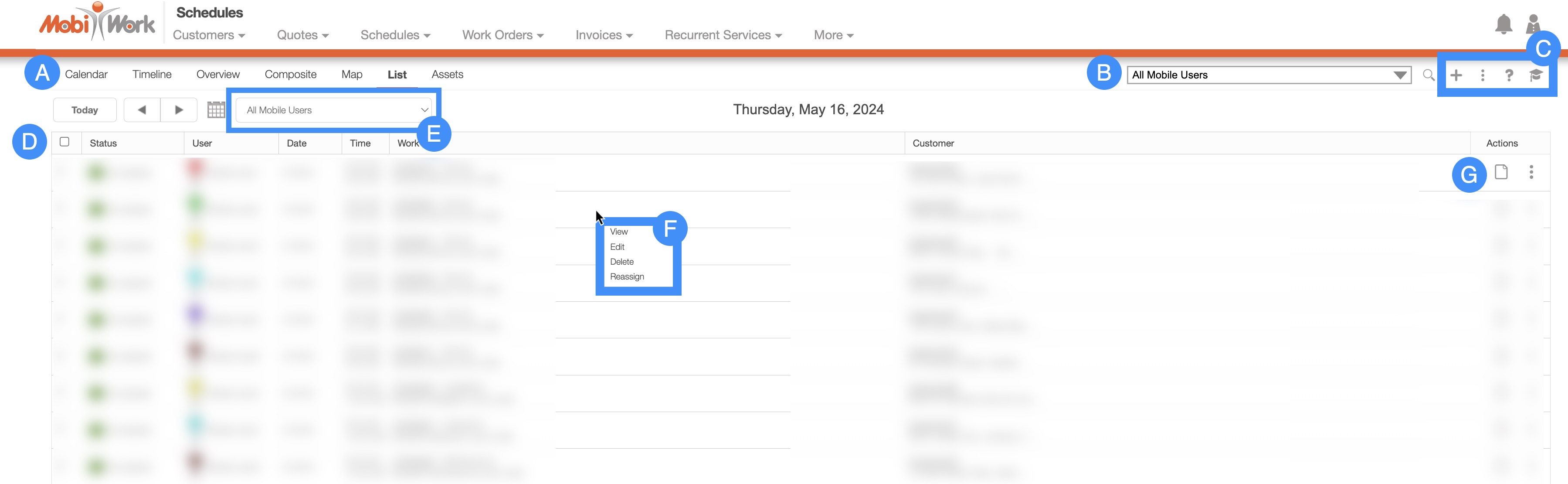Switch to the Timeline tab
This screenshot has height=484, width=1568.
click(152, 74)
